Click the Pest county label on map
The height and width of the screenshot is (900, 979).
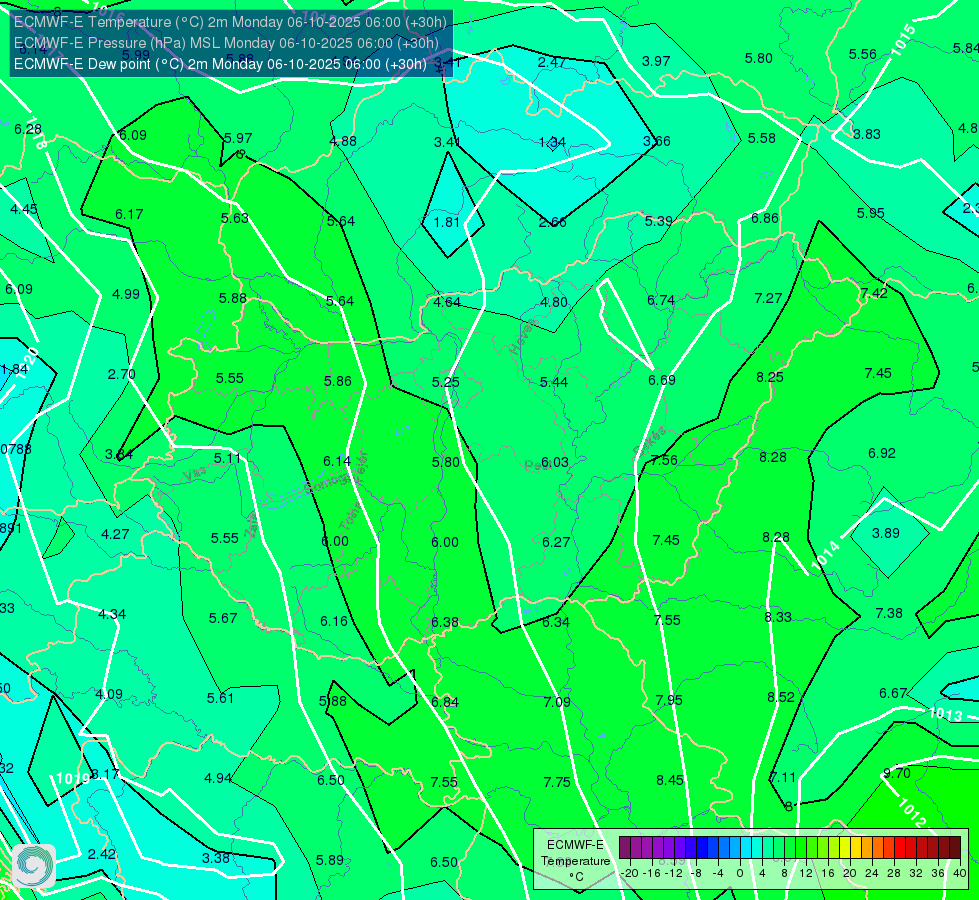click(537, 465)
